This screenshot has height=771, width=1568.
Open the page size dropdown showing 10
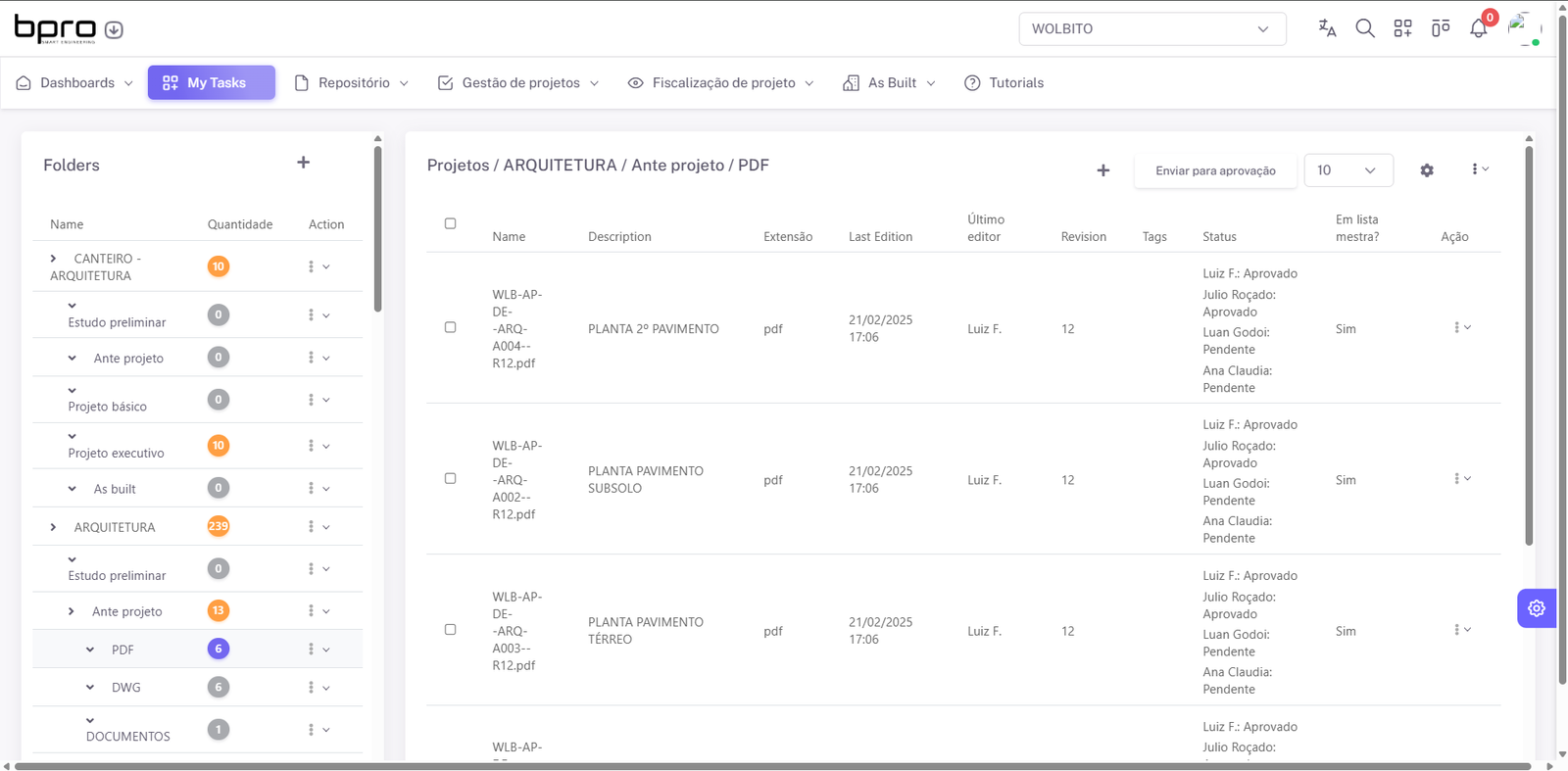pos(1347,170)
